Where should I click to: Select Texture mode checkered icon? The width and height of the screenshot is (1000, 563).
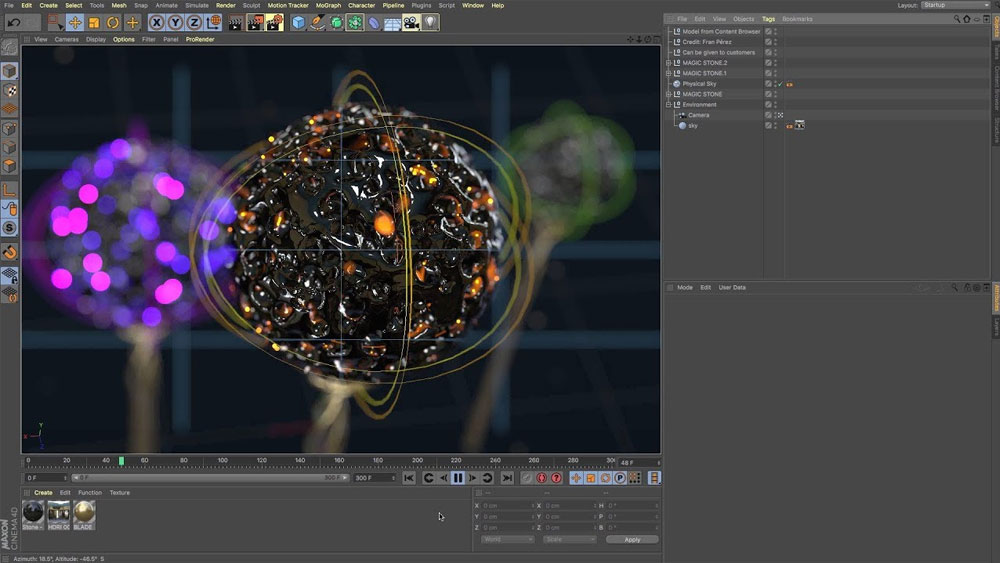click(x=9, y=90)
